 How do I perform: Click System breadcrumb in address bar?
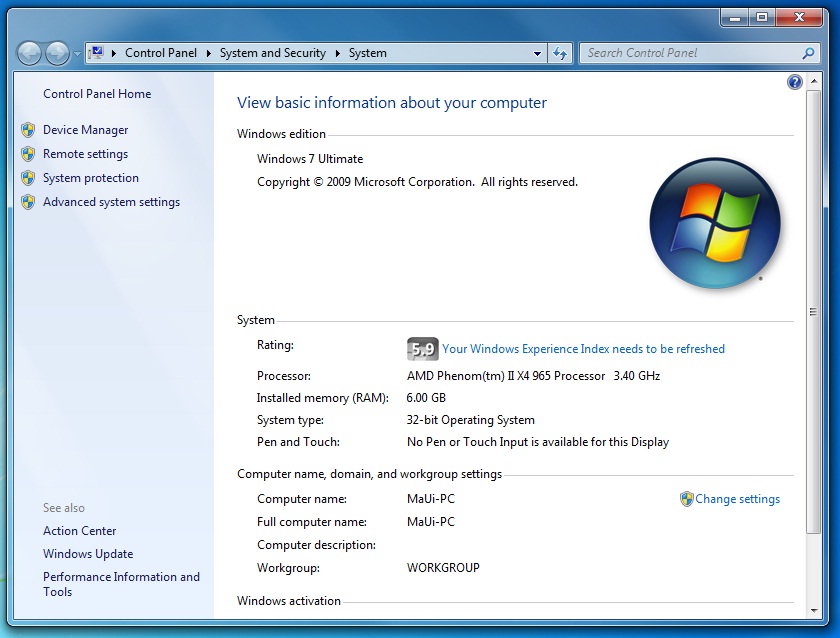tap(368, 52)
